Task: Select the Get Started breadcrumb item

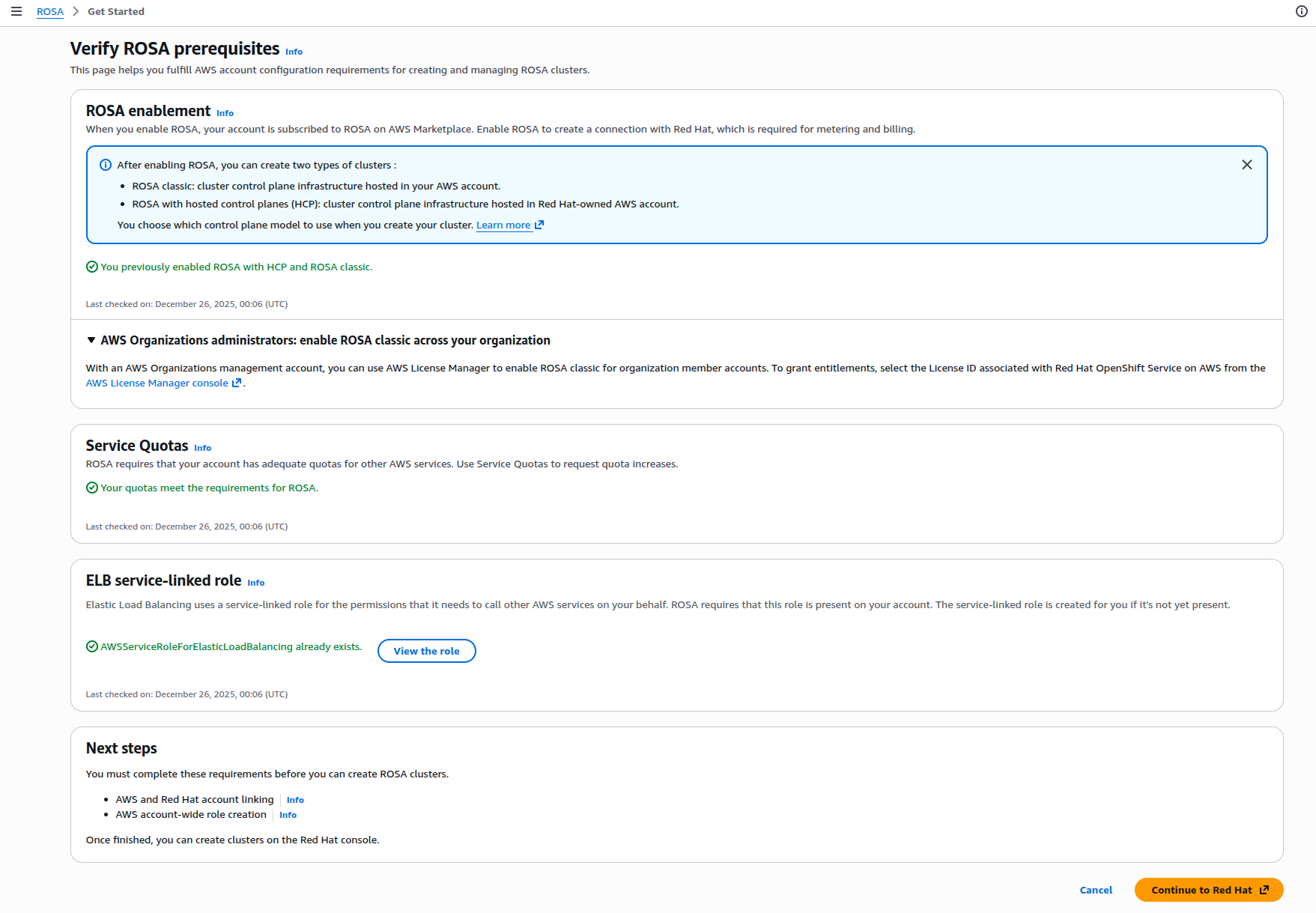Action: (115, 11)
